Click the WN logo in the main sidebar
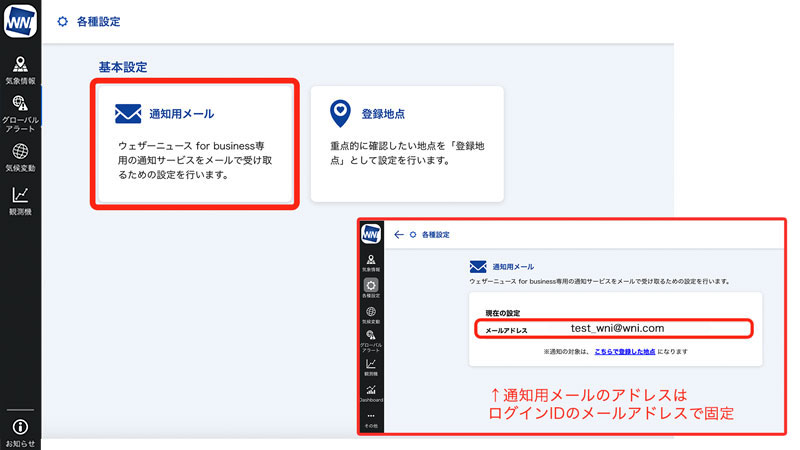 [20, 21]
